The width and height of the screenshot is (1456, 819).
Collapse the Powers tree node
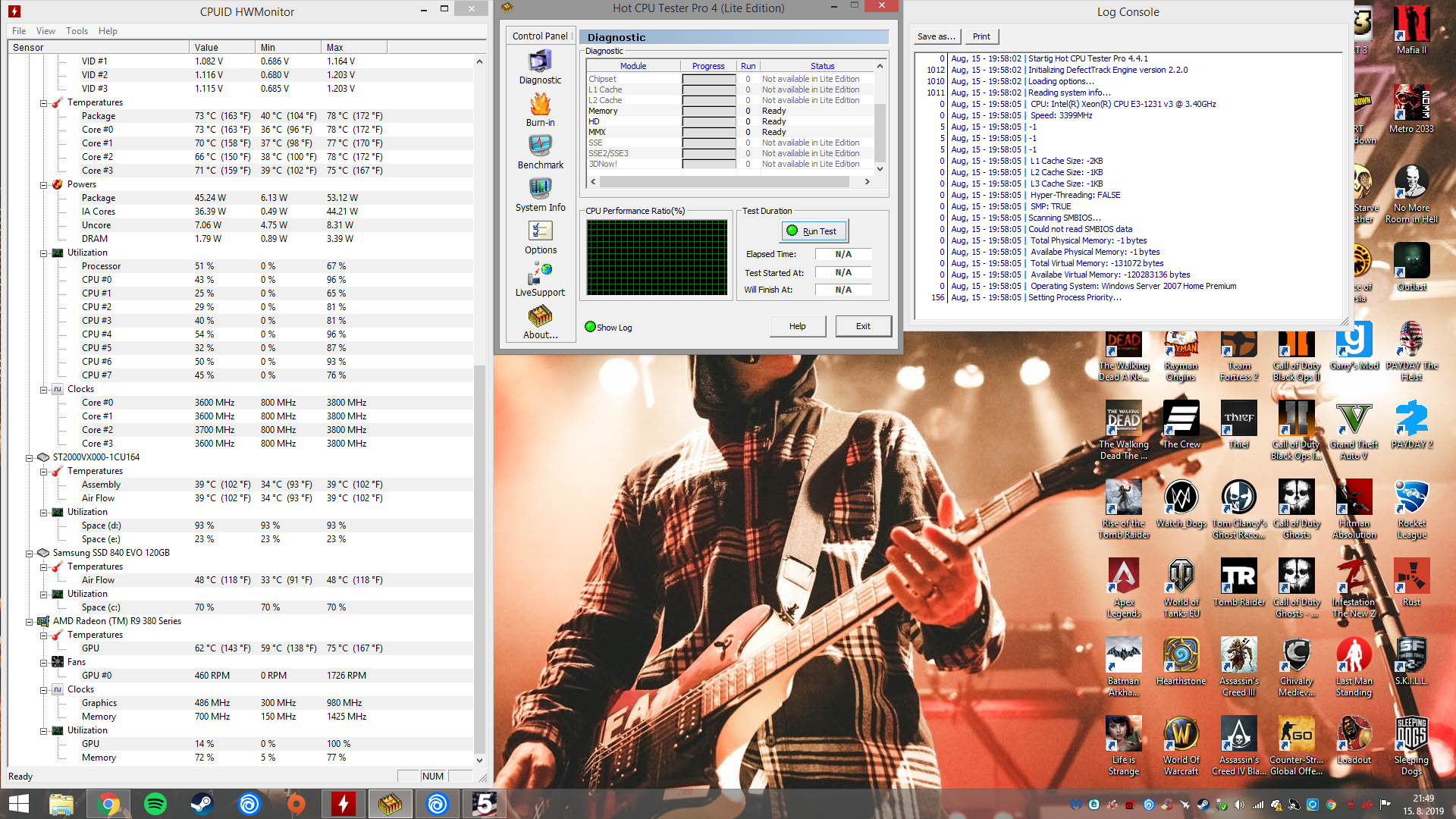pyautogui.click(x=43, y=185)
